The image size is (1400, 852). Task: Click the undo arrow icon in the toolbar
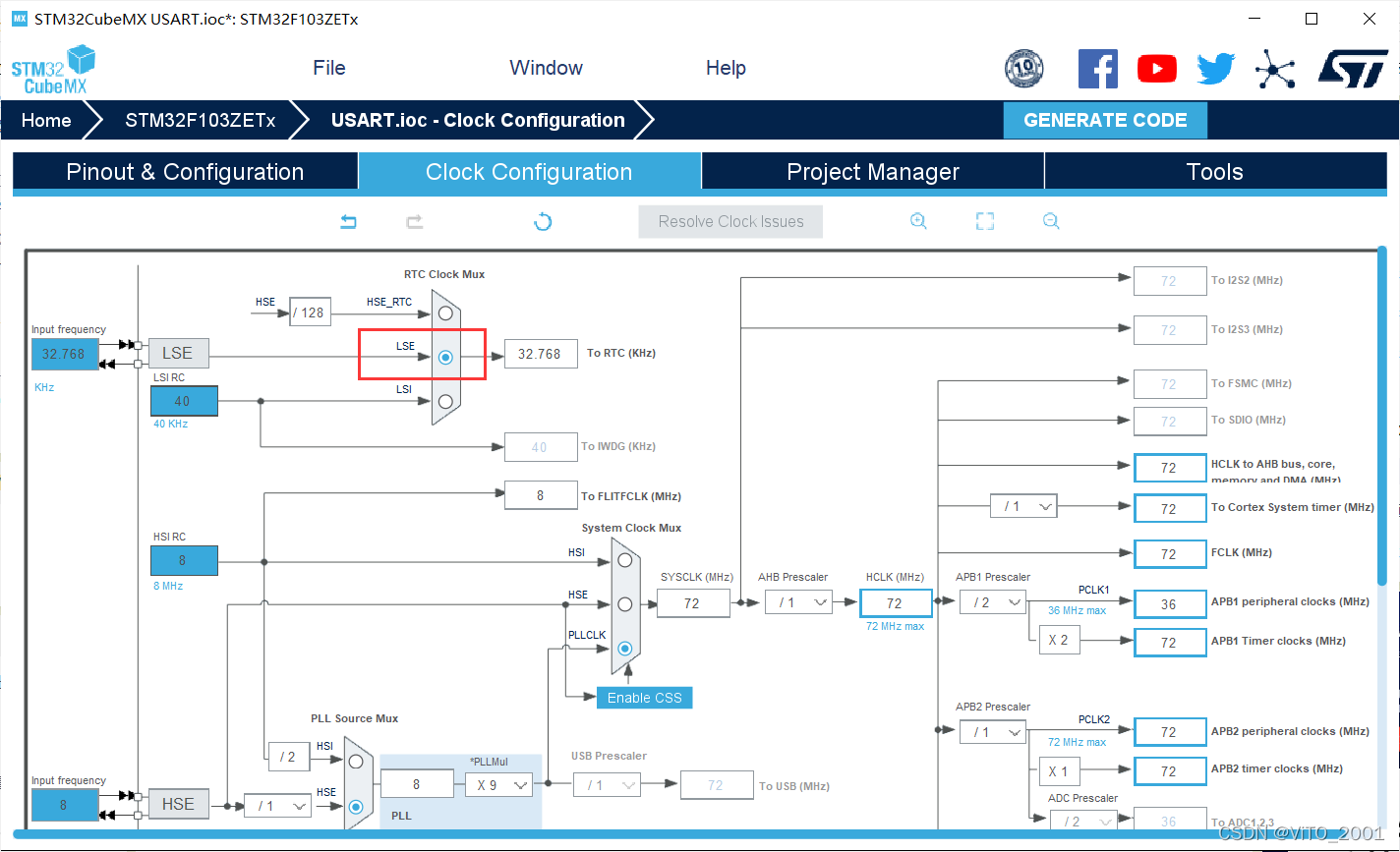[348, 222]
